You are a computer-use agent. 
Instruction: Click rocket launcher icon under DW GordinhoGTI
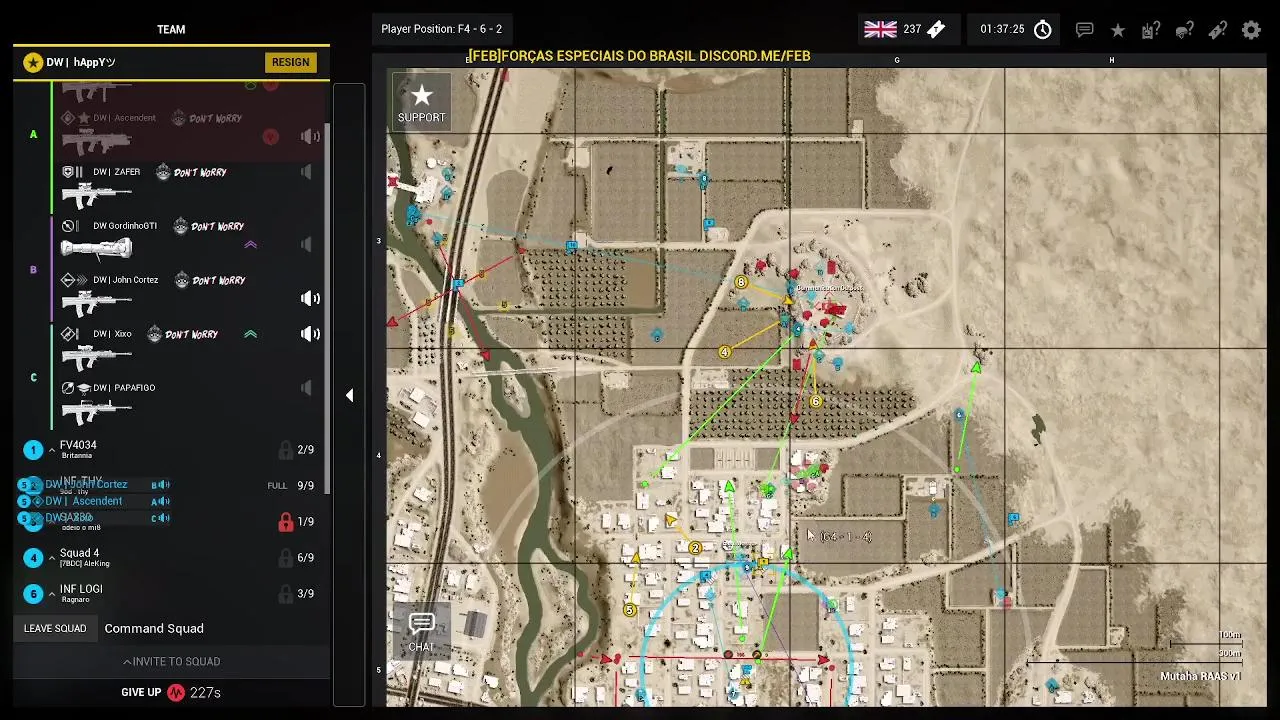click(x=96, y=248)
